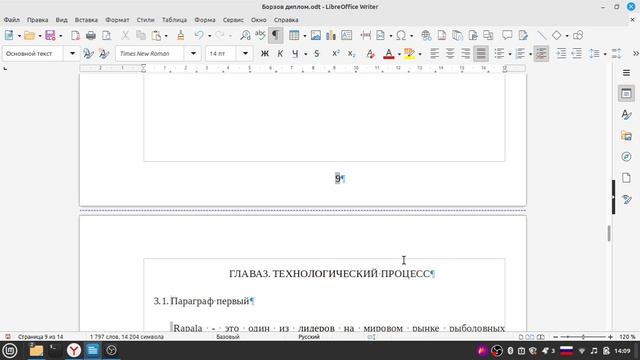Toggle print preview
This screenshot has height=360, width=640.
coord(107,36)
